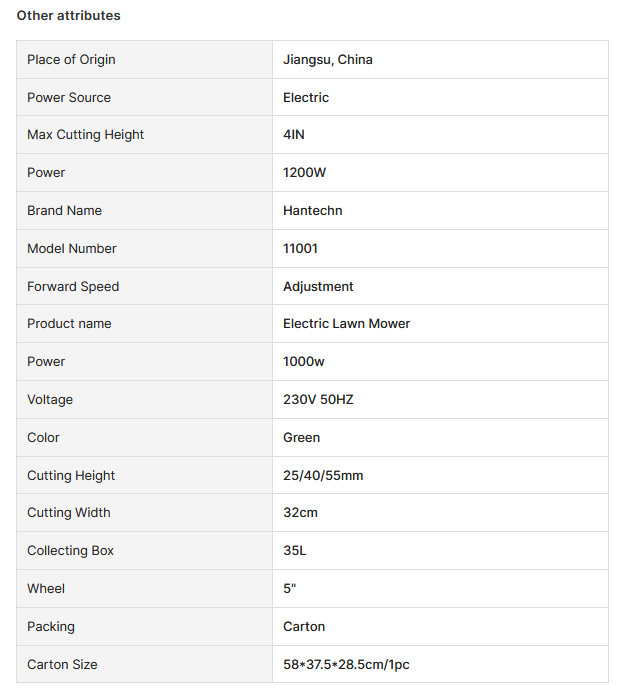The image size is (624, 697).
Task: Click the "1200W" power value
Action: [305, 173]
